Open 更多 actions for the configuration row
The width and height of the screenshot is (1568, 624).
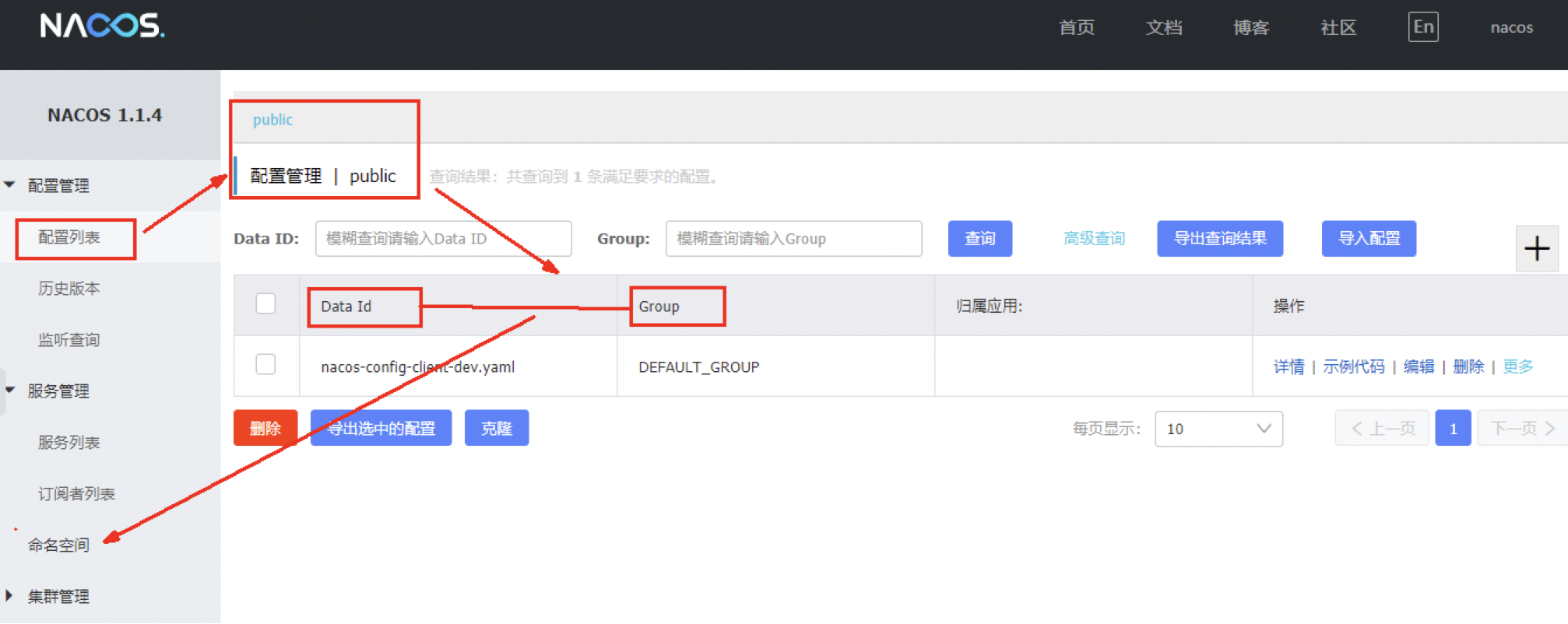[x=1517, y=366]
